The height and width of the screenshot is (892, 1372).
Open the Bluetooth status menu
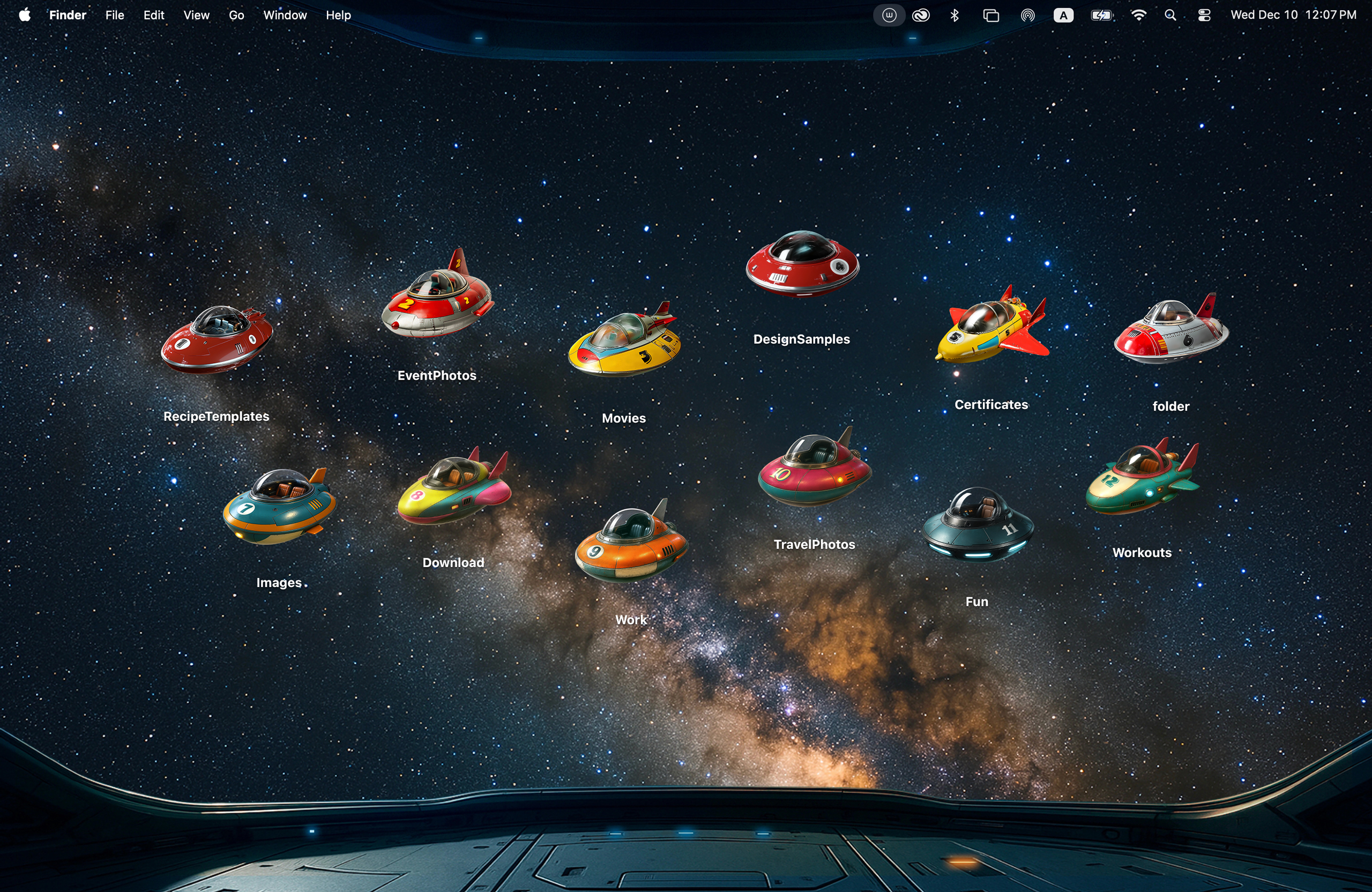point(955,15)
